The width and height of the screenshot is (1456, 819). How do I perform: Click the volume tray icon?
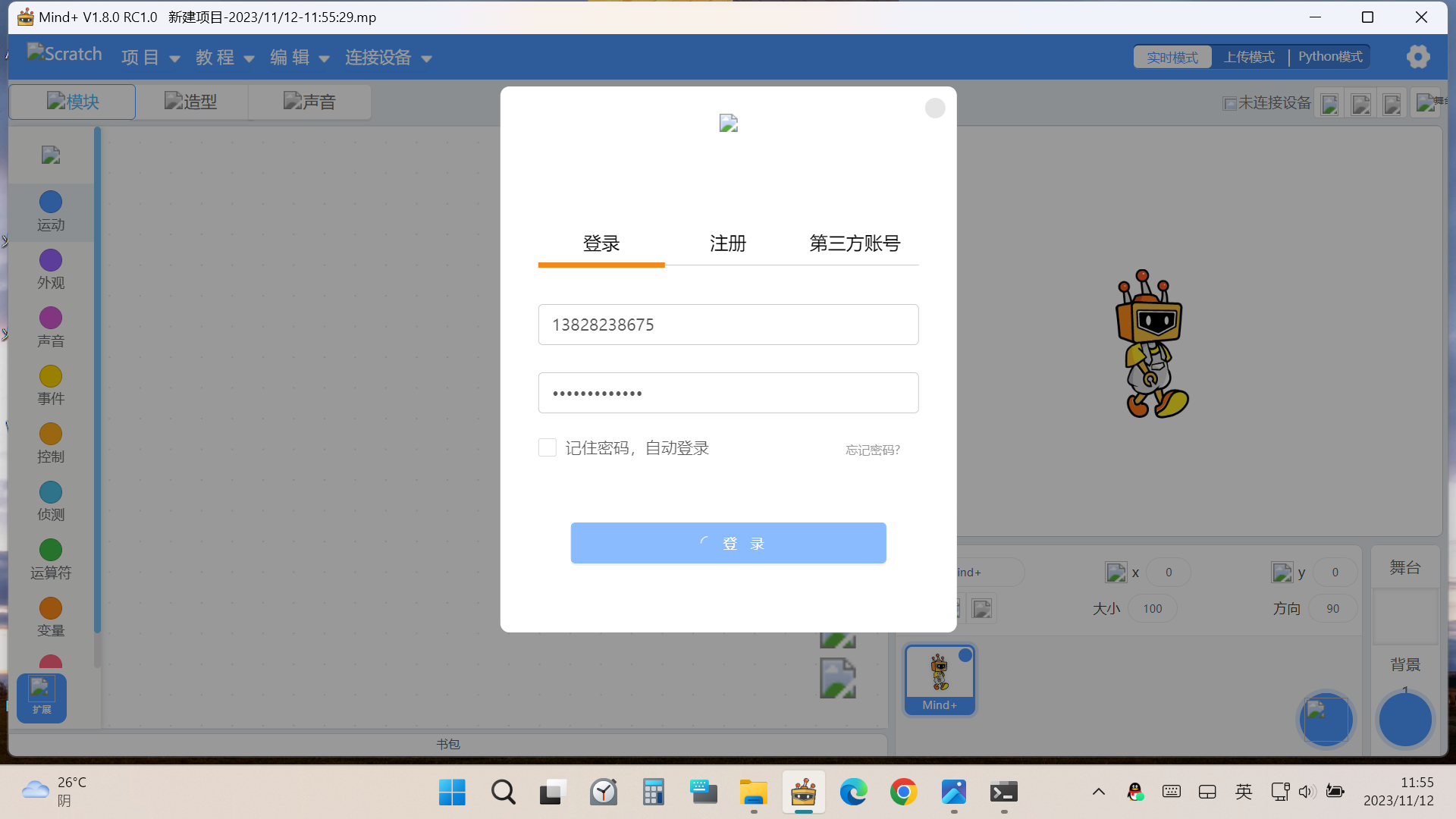1306,792
